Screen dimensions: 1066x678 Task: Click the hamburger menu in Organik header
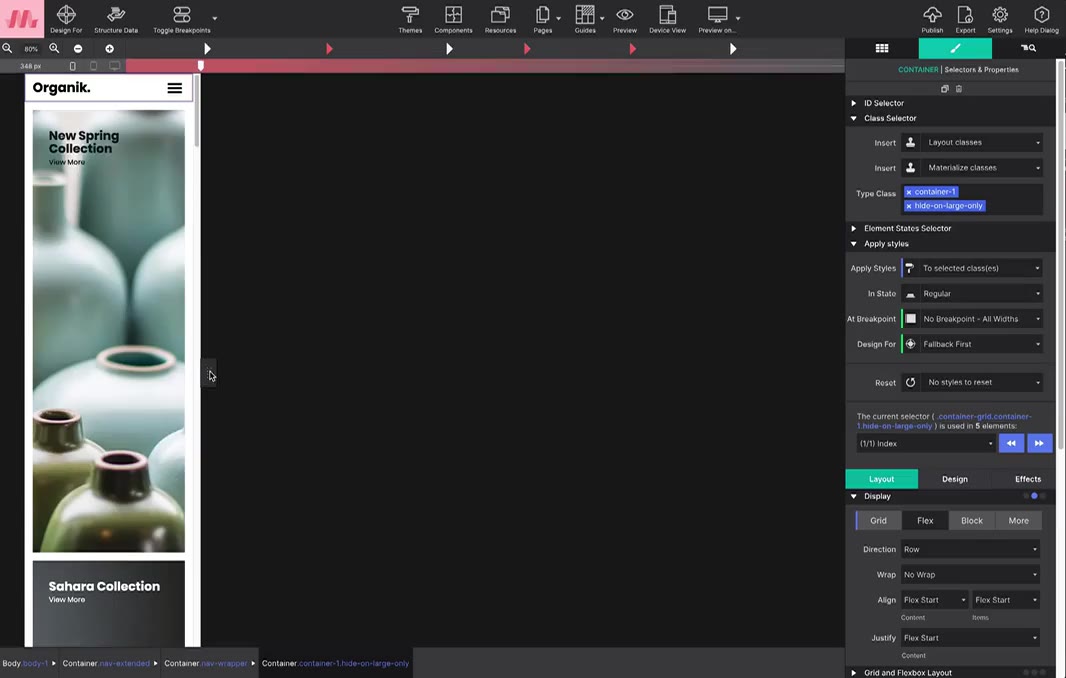(174, 88)
